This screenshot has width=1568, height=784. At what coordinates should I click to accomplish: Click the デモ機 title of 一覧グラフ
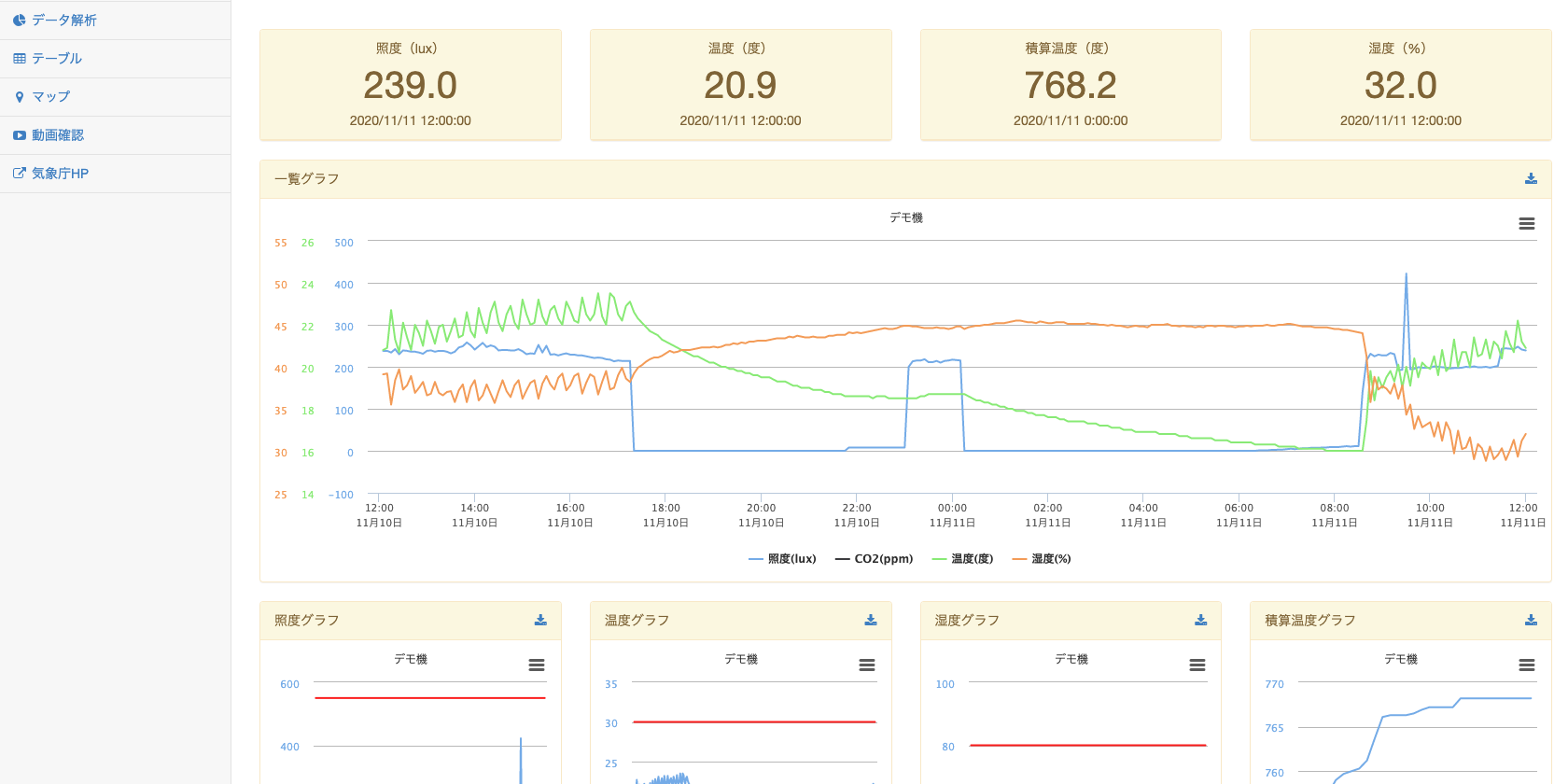coord(906,217)
